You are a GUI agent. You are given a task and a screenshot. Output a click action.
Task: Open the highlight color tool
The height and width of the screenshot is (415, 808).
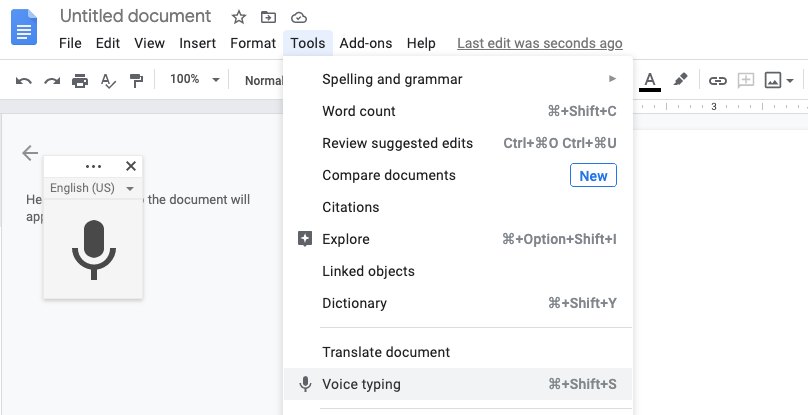(680, 80)
